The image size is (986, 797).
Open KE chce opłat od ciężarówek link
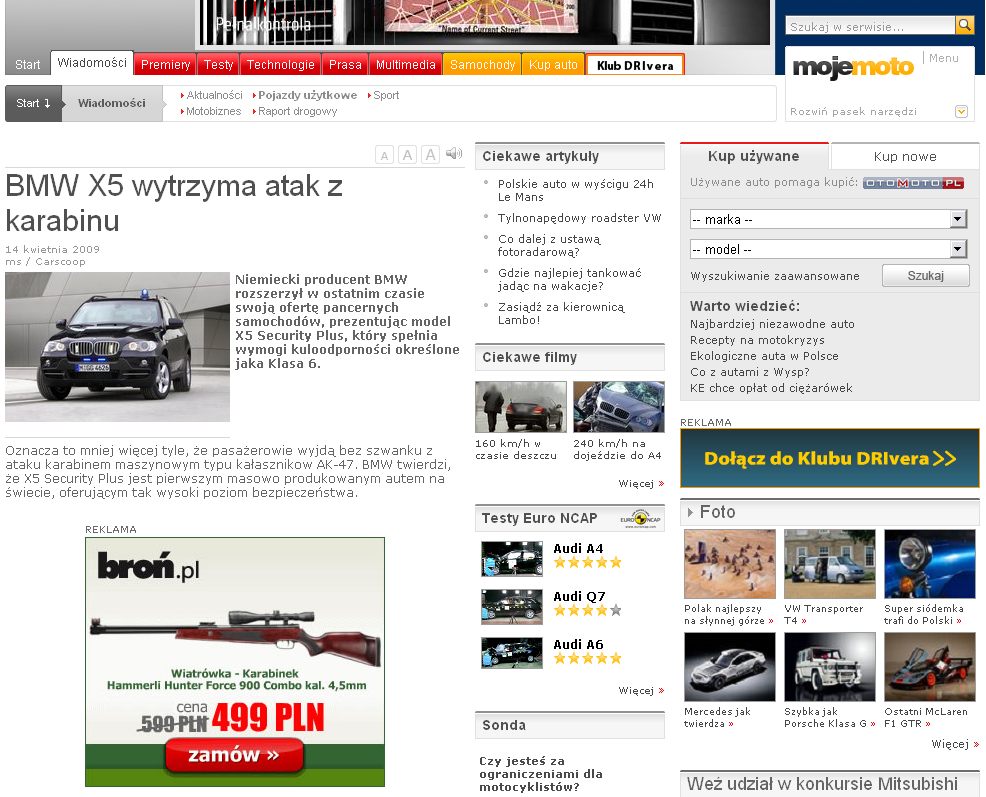pos(771,388)
